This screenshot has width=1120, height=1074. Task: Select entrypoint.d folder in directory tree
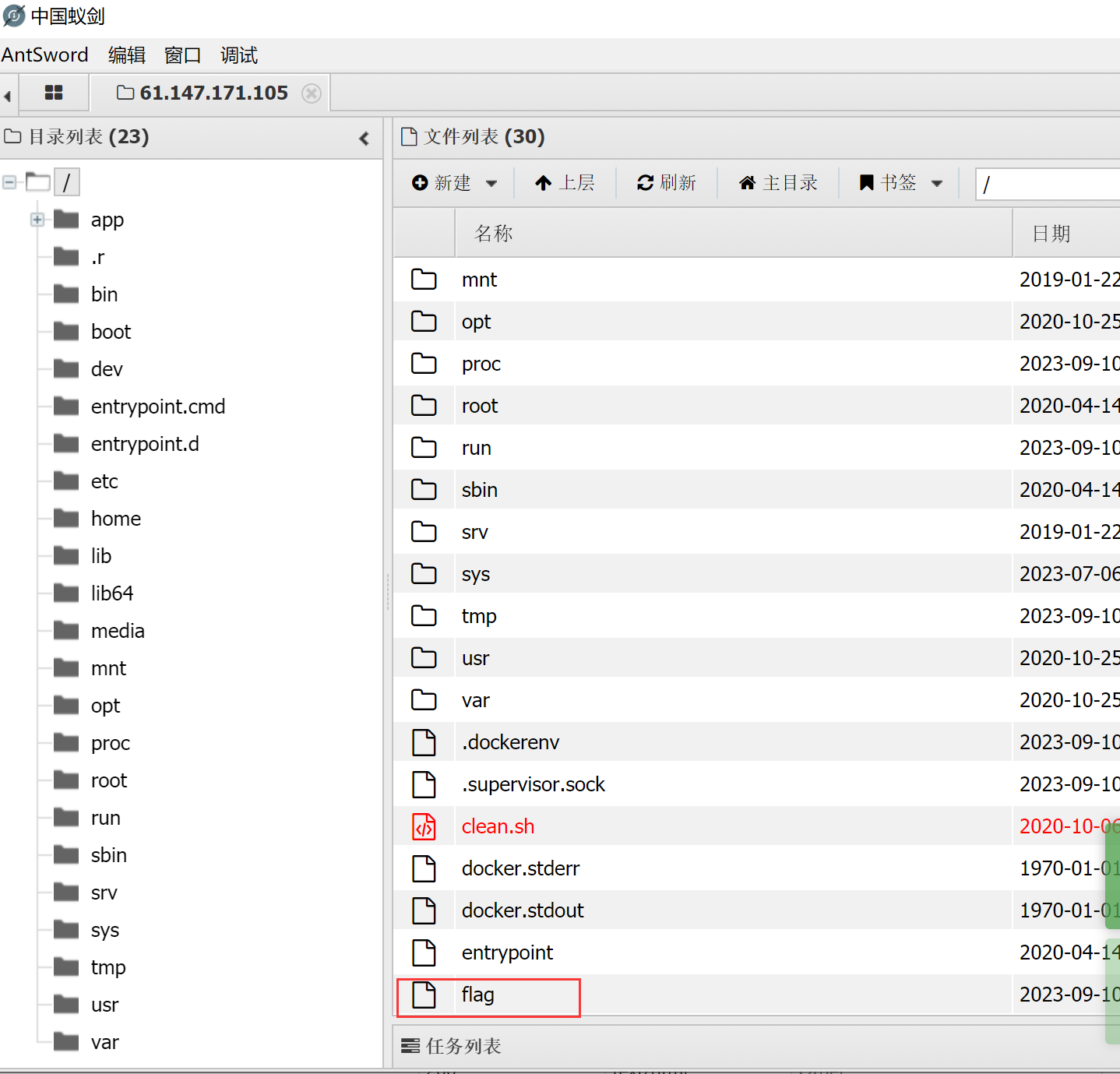pos(145,444)
